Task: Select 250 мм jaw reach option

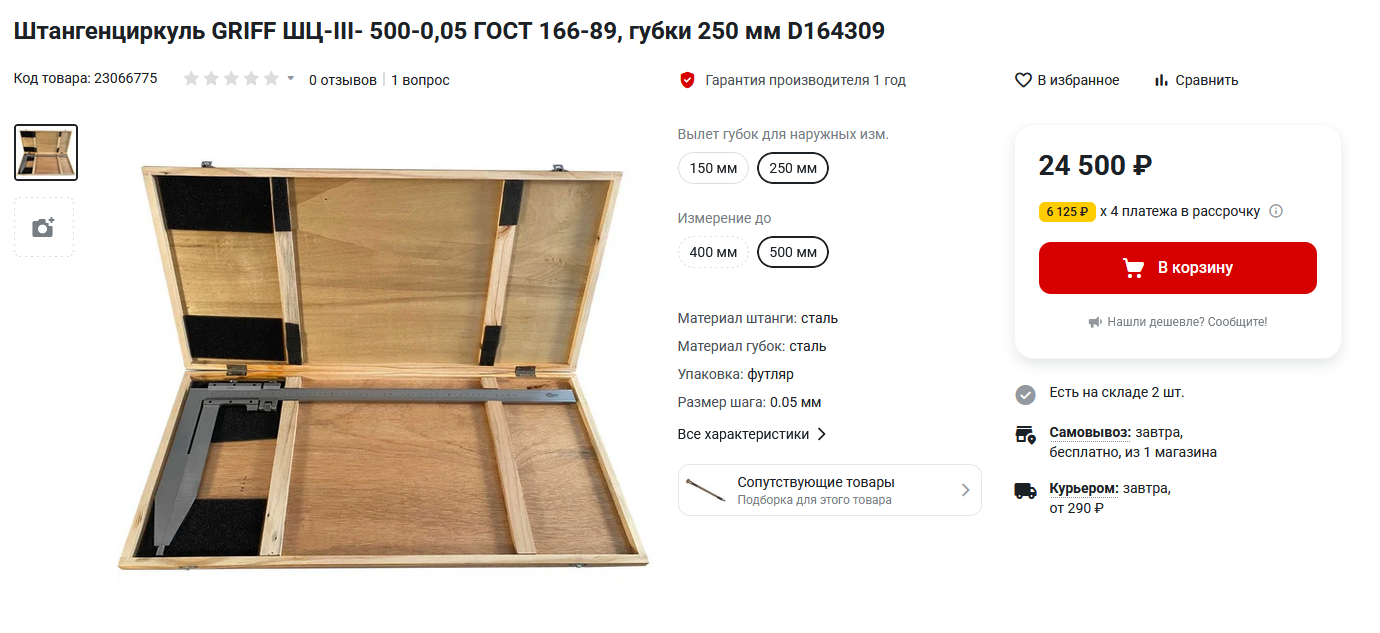Action: (793, 168)
